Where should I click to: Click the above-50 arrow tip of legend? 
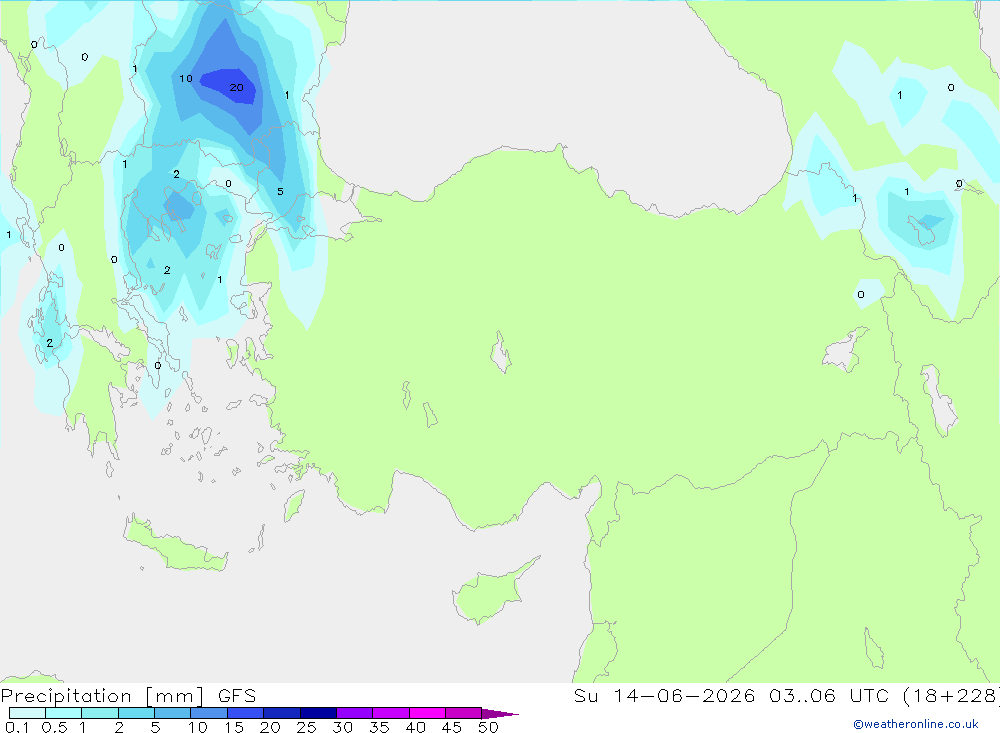pyautogui.click(x=500, y=713)
